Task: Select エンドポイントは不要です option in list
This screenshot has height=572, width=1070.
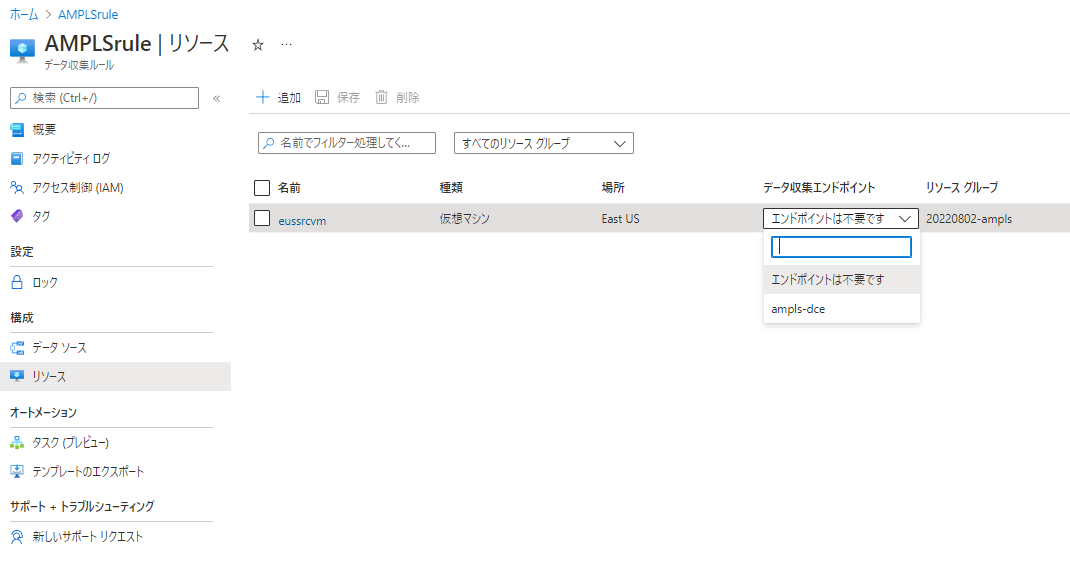Action: [842, 279]
